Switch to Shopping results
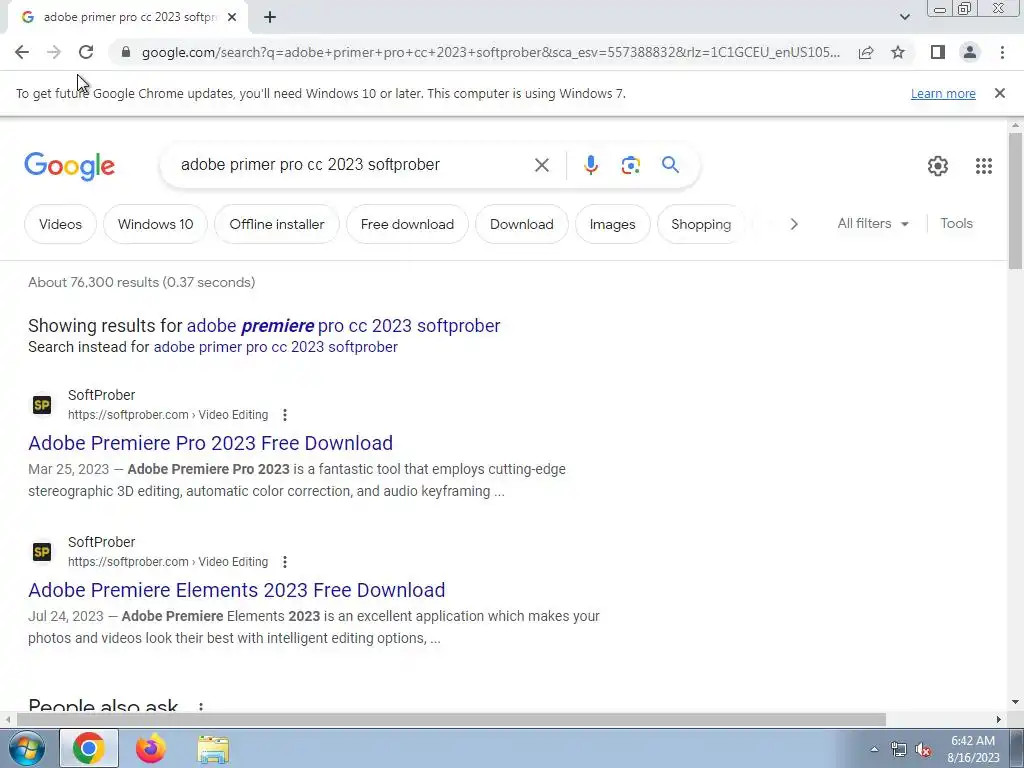This screenshot has width=1024, height=768. point(701,224)
